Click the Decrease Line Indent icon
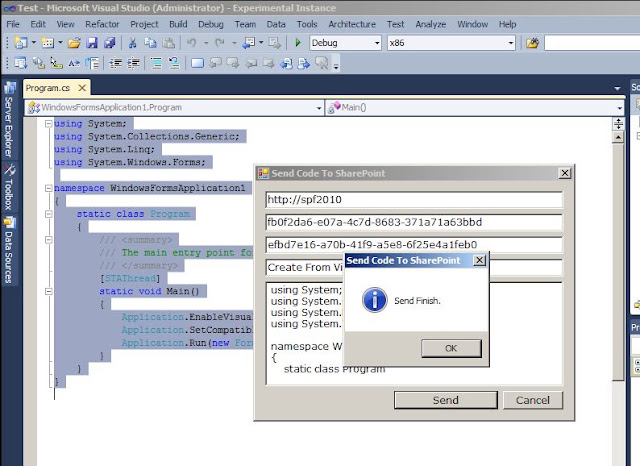Viewport: 640px width, 466px height. click(116, 63)
